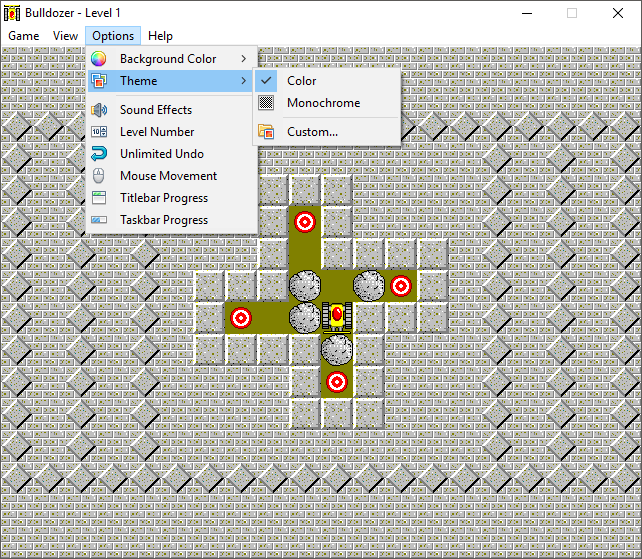Image resolution: width=642 pixels, height=559 pixels.
Task: Click the Theme menu icon
Action: pyautogui.click(x=99, y=81)
